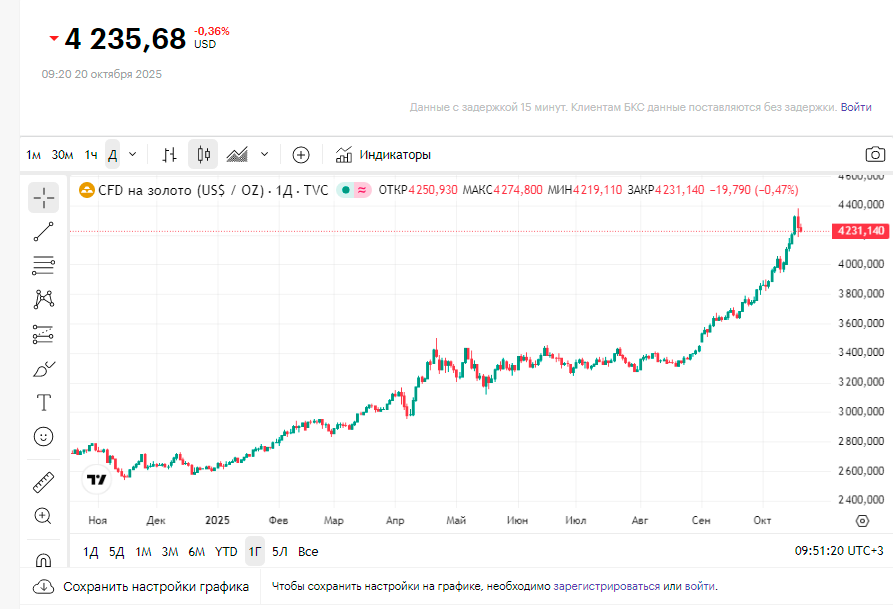
Task: Click the zoom in magnifier tool
Action: 43,516
